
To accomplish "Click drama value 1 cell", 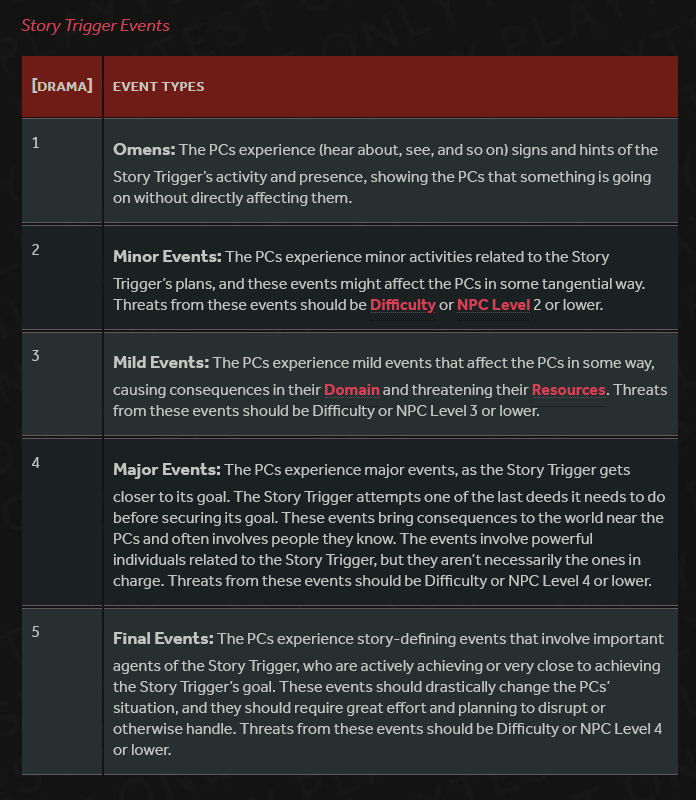I will (62, 171).
